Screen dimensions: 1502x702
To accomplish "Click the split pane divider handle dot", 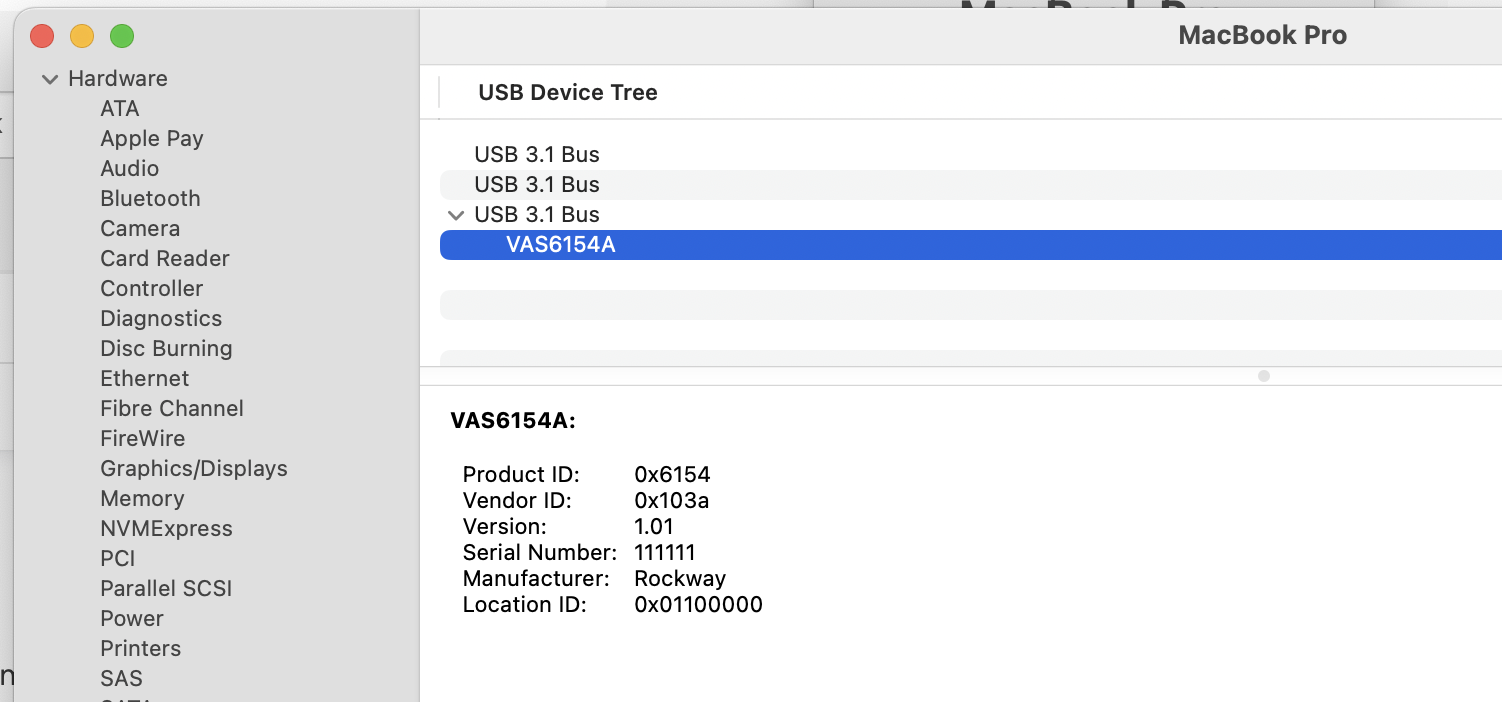I will 1264,376.
